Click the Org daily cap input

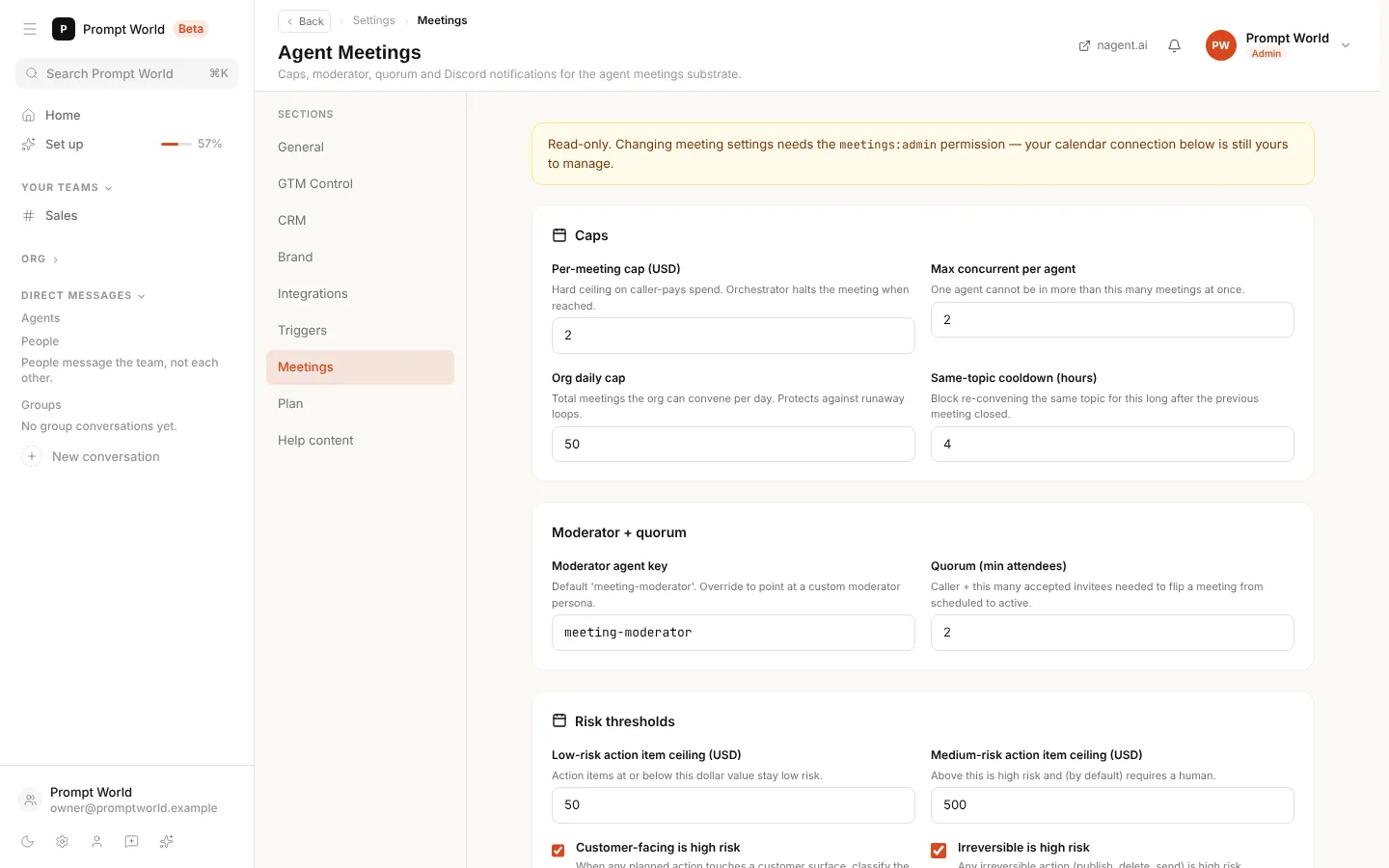[733, 445]
